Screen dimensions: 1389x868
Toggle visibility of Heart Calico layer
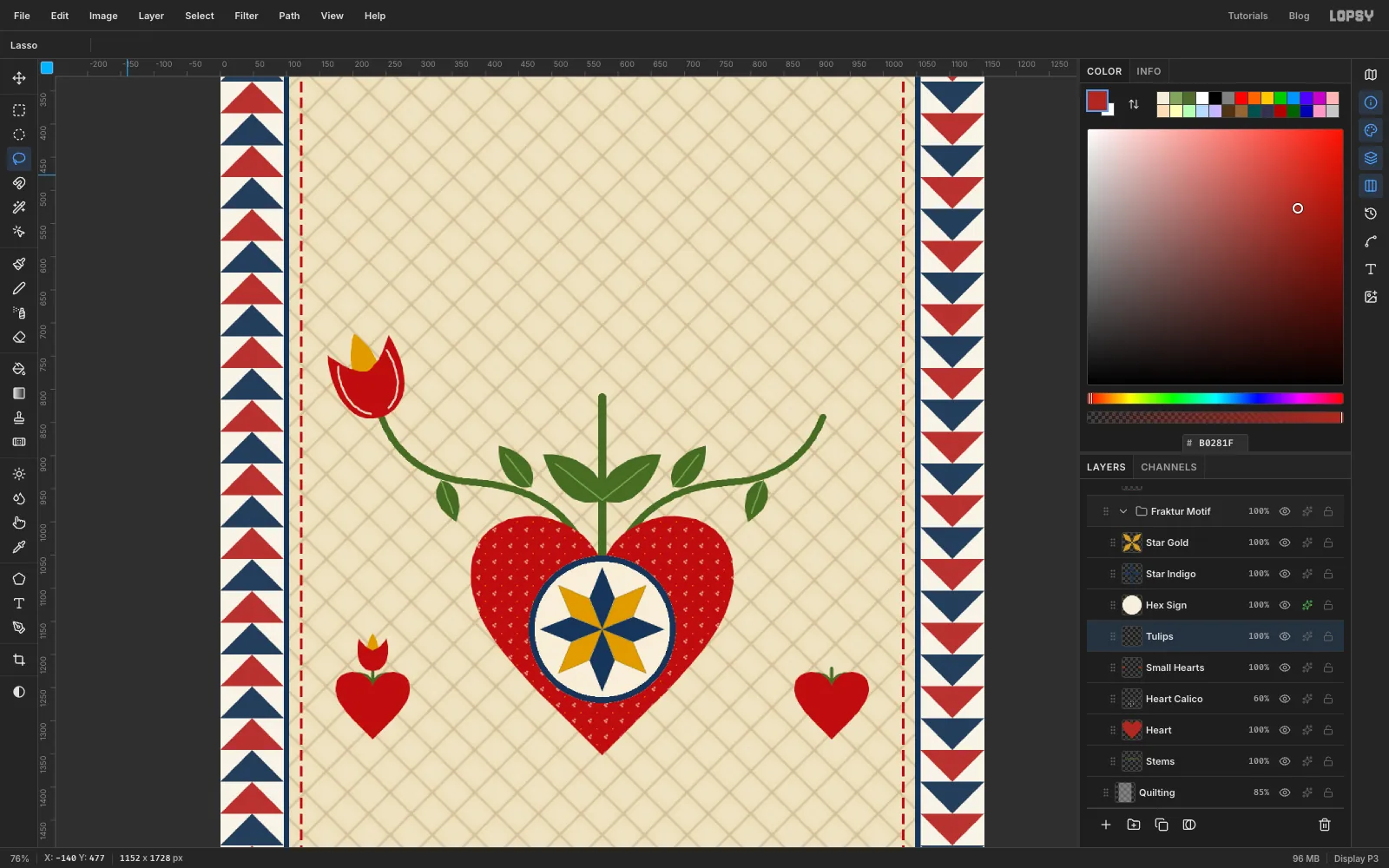point(1285,699)
